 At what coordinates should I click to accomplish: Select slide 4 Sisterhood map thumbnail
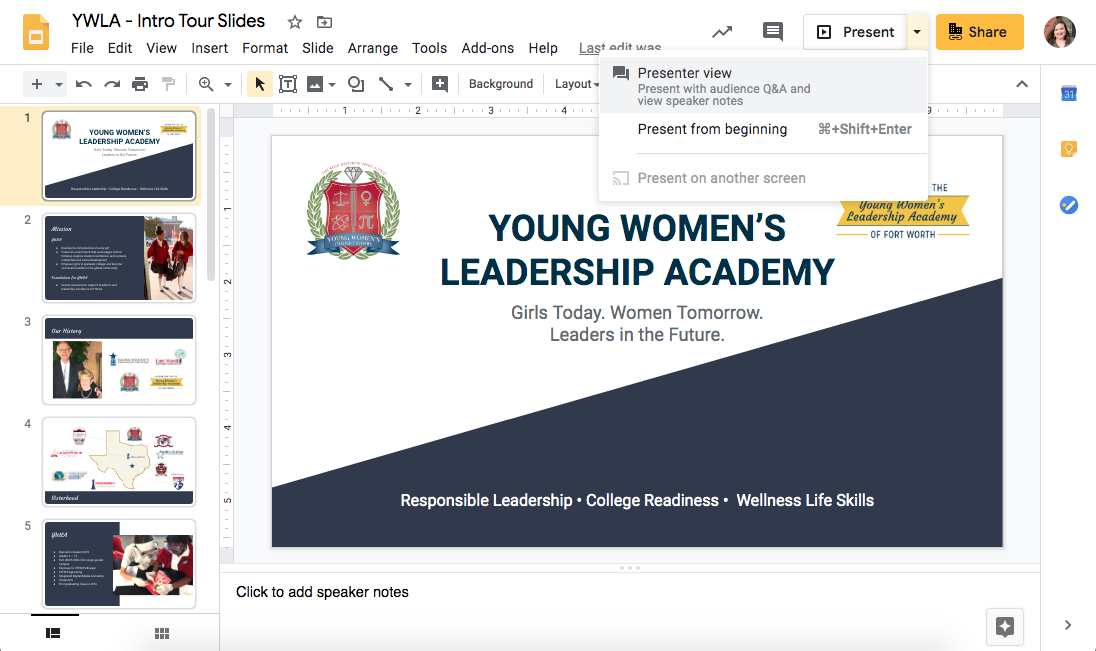(x=119, y=462)
